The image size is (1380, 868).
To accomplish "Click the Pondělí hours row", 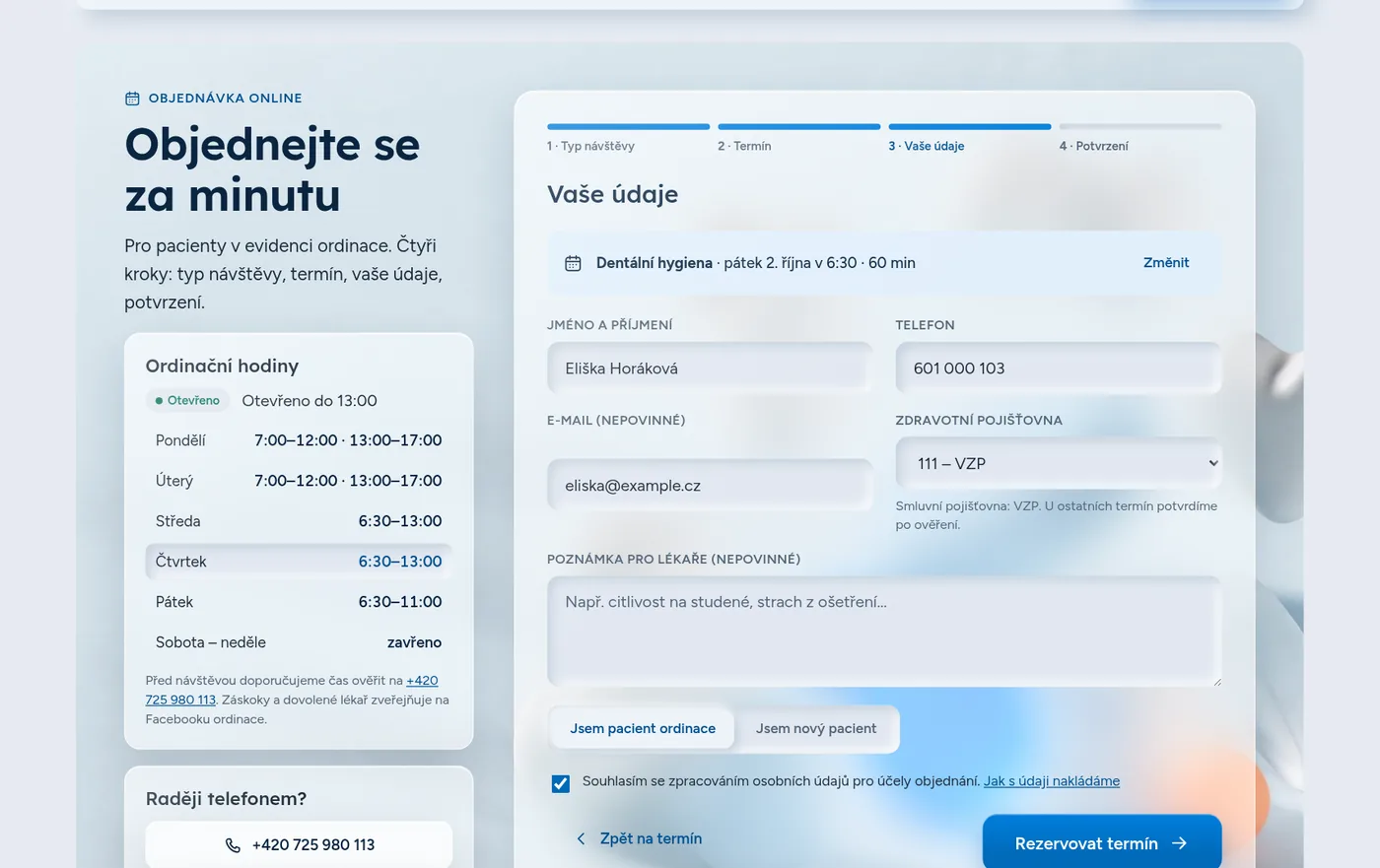I will [299, 440].
